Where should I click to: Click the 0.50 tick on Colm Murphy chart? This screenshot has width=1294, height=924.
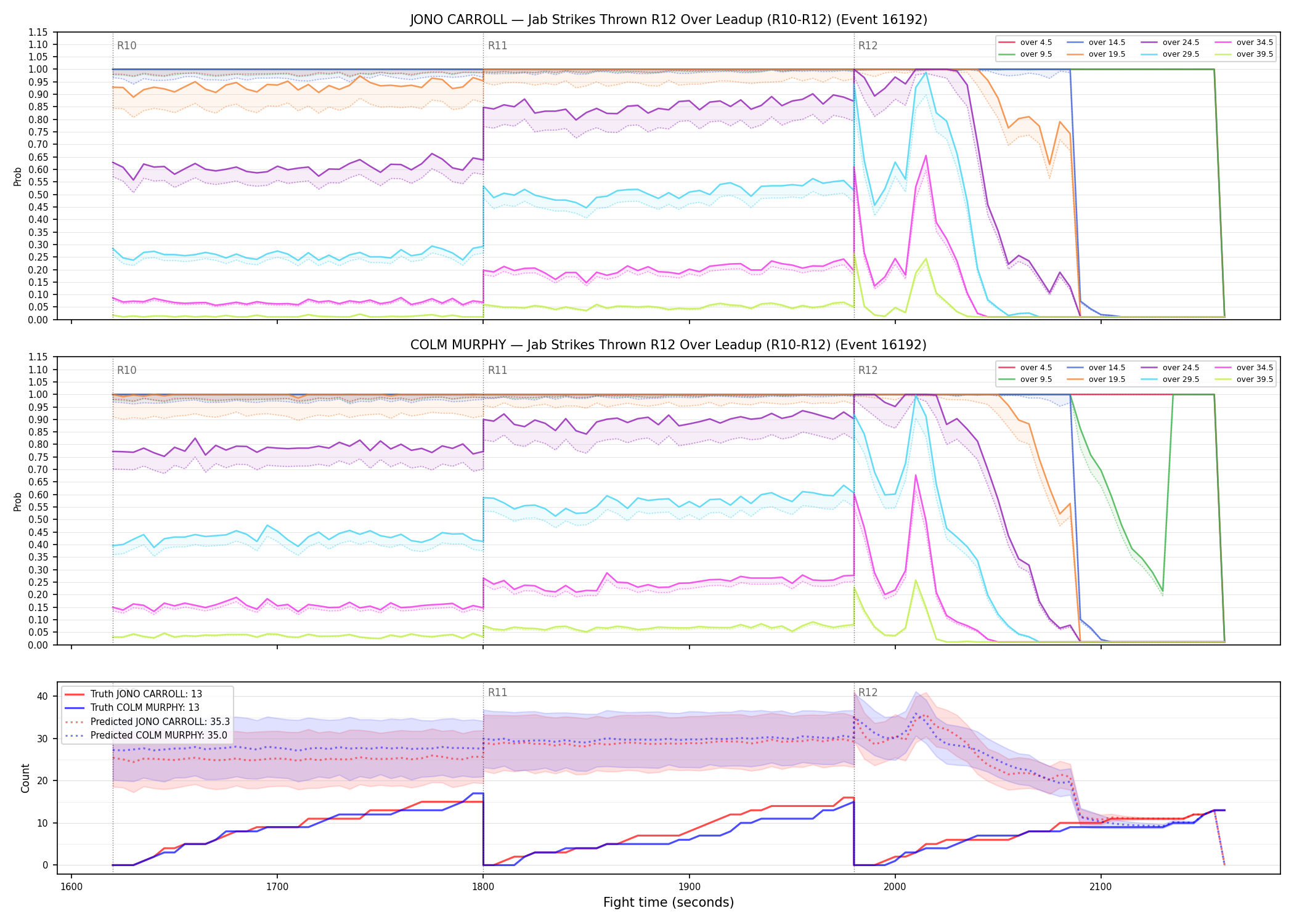pyautogui.click(x=38, y=520)
